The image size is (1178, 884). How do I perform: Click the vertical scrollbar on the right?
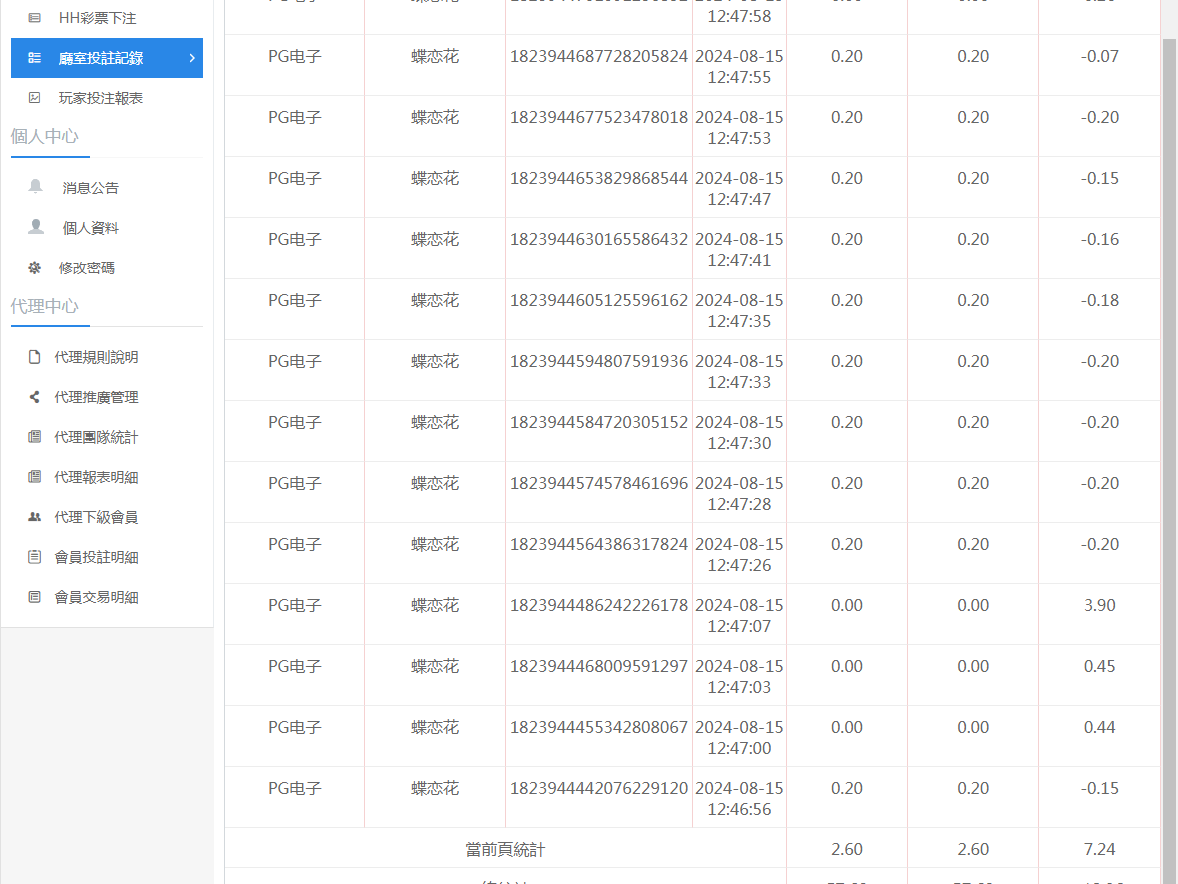(x=1169, y=400)
